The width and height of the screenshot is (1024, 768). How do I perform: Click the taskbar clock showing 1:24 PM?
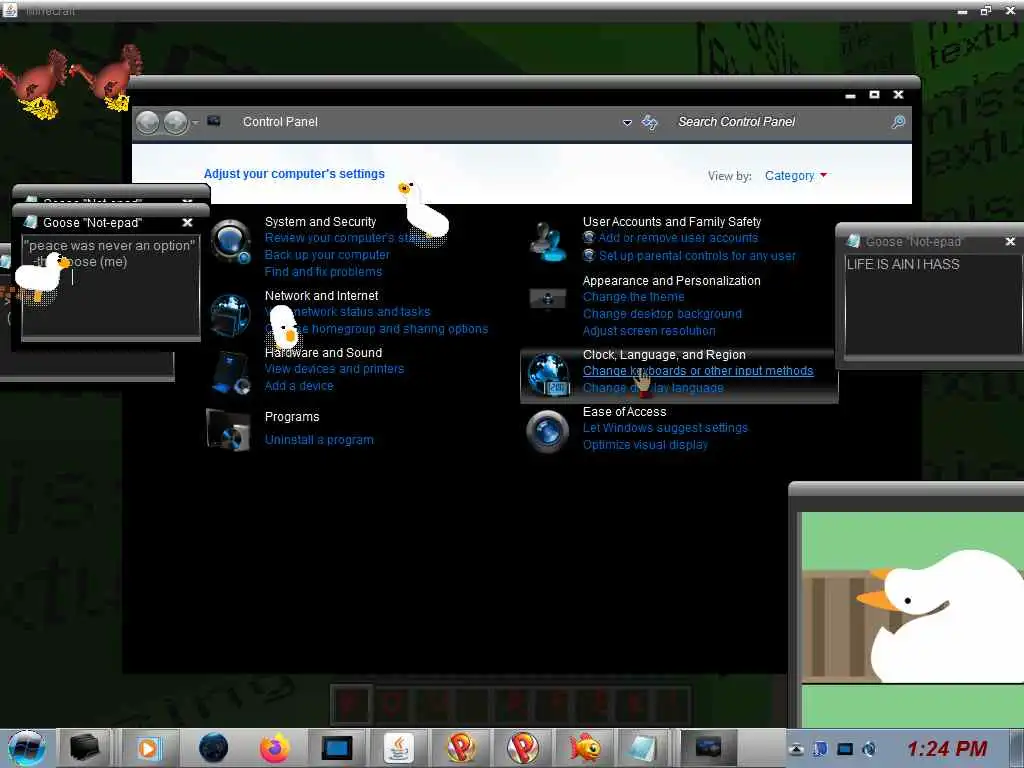pyautogui.click(x=947, y=748)
